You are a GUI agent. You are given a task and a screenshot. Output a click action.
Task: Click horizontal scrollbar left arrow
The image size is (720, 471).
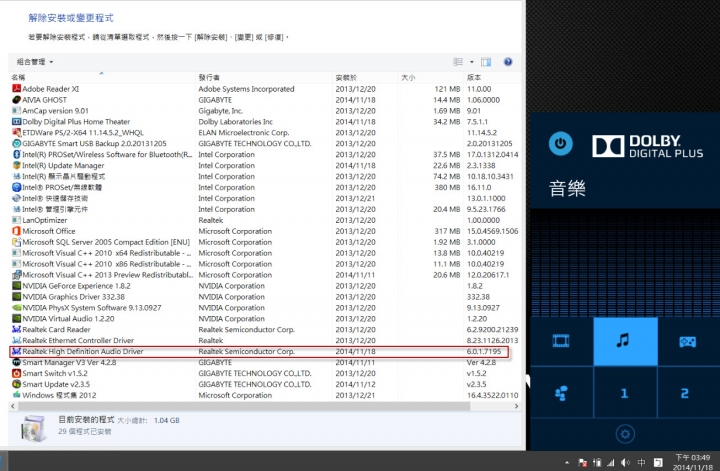[x=13, y=406]
